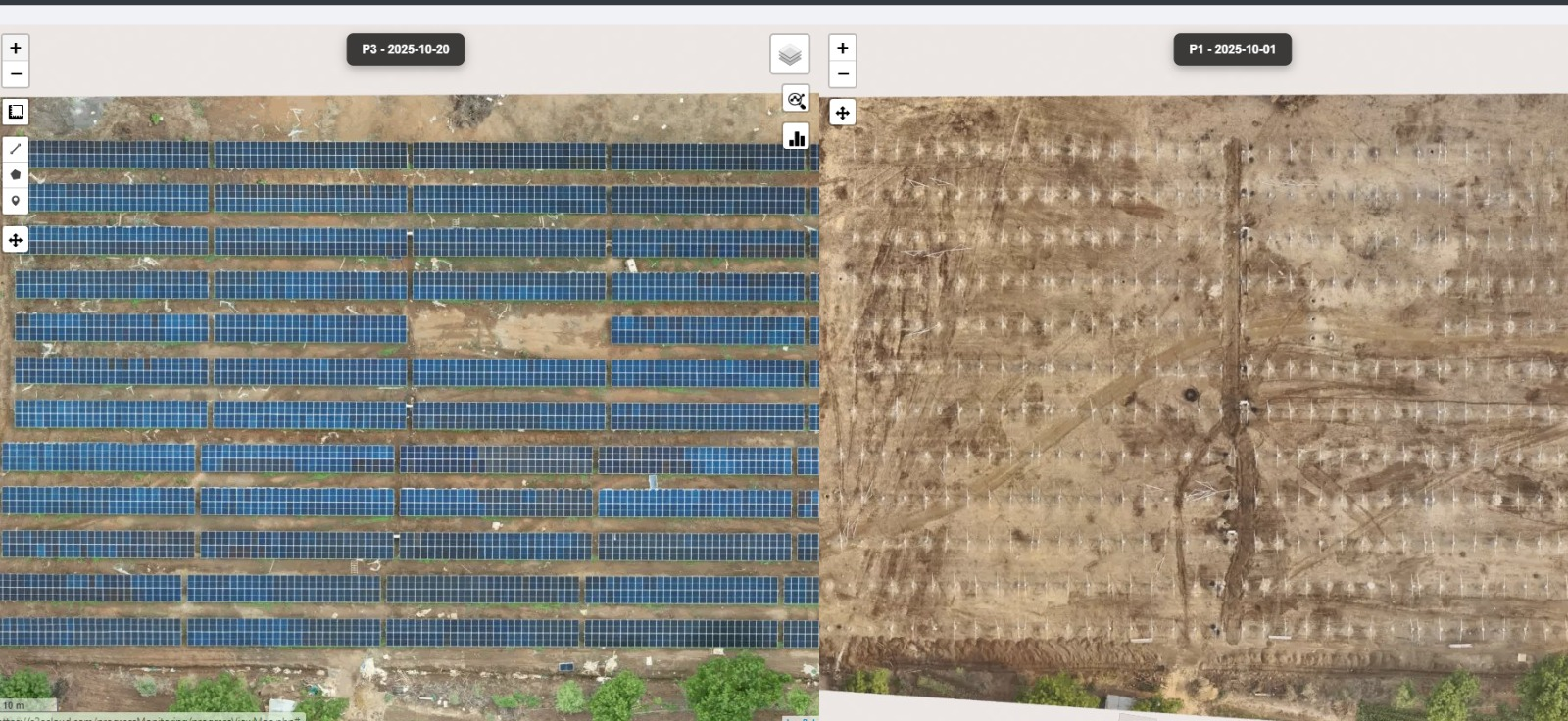Screen dimensions: 1568x721
Task: Select the draw line tool
Action: point(16,149)
